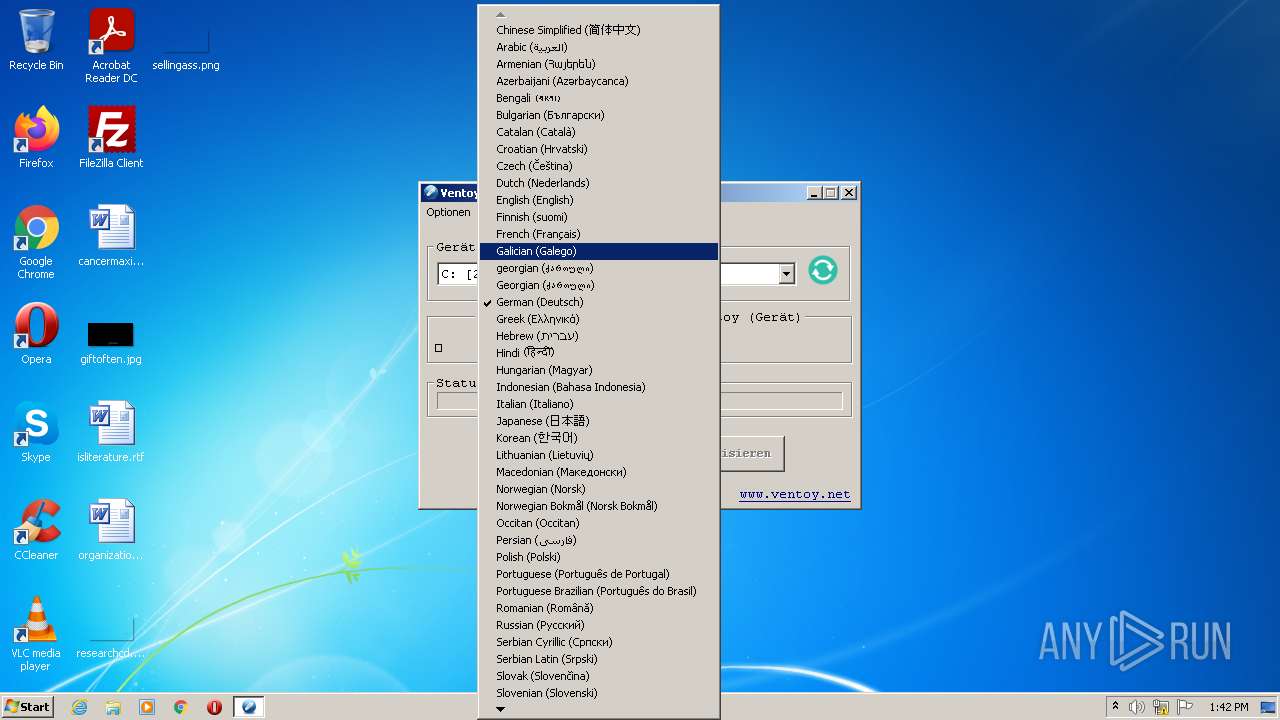Select Polish (Polski)

[x=599, y=557]
